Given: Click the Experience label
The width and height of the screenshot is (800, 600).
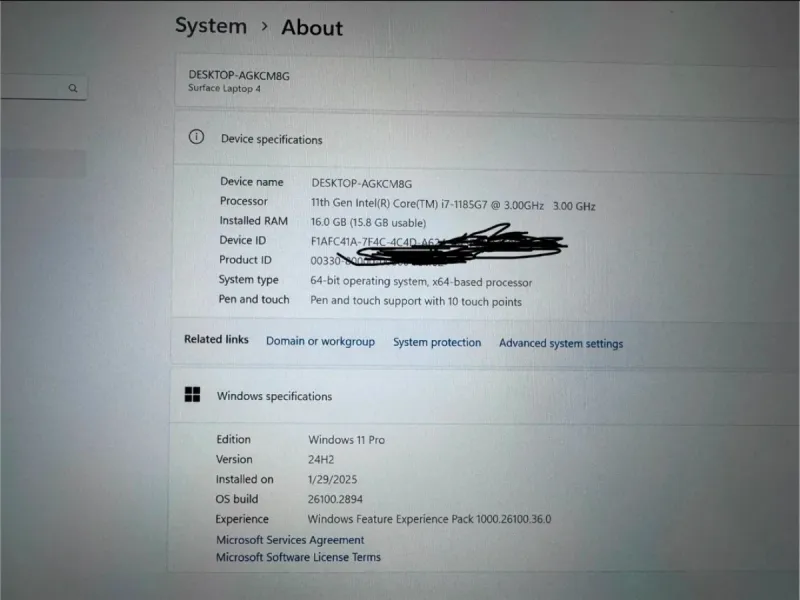Looking at the screenshot, I should pyautogui.click(x=242, y=519).
